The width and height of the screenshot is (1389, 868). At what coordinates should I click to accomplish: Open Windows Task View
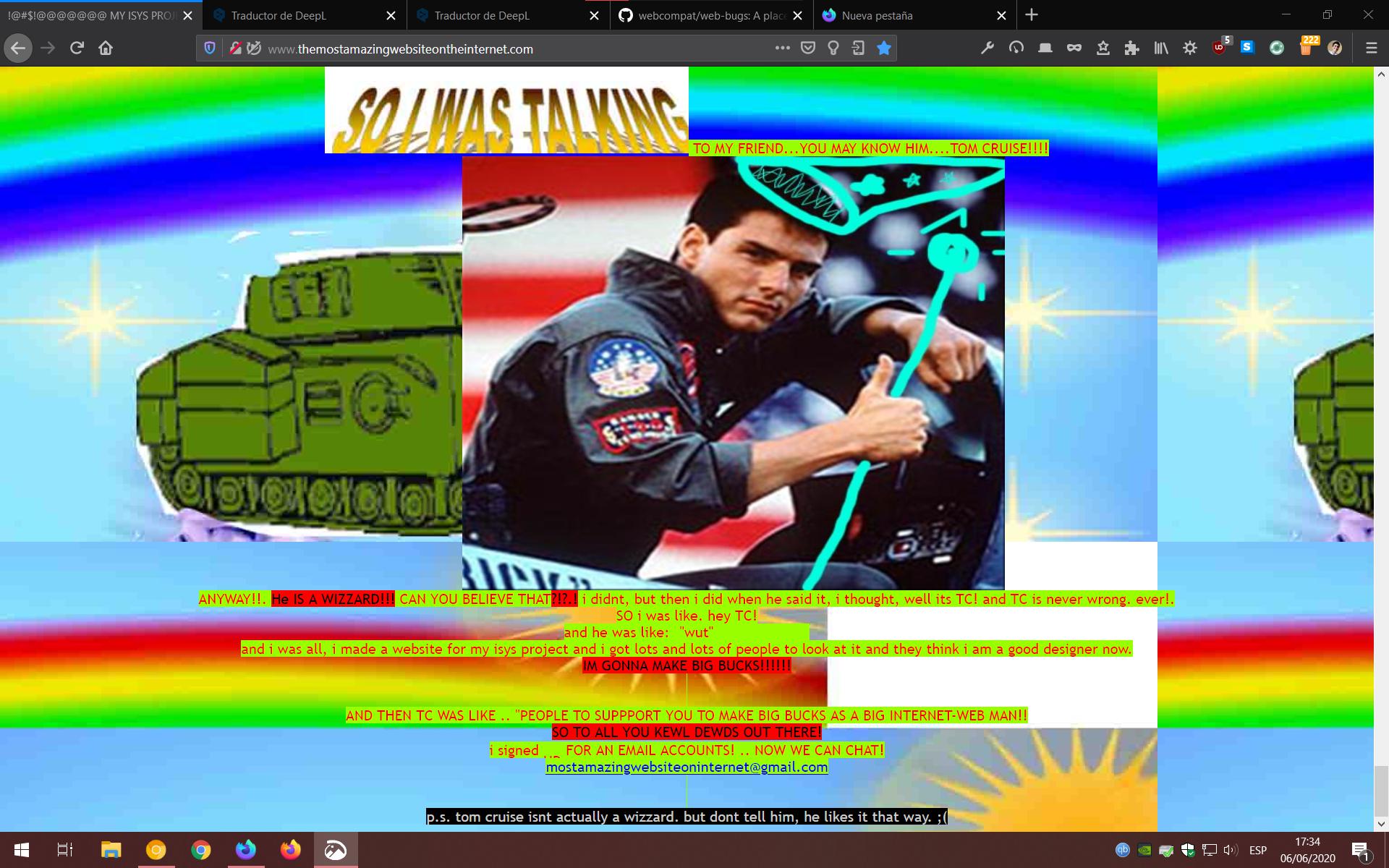(x=65, y=850)
